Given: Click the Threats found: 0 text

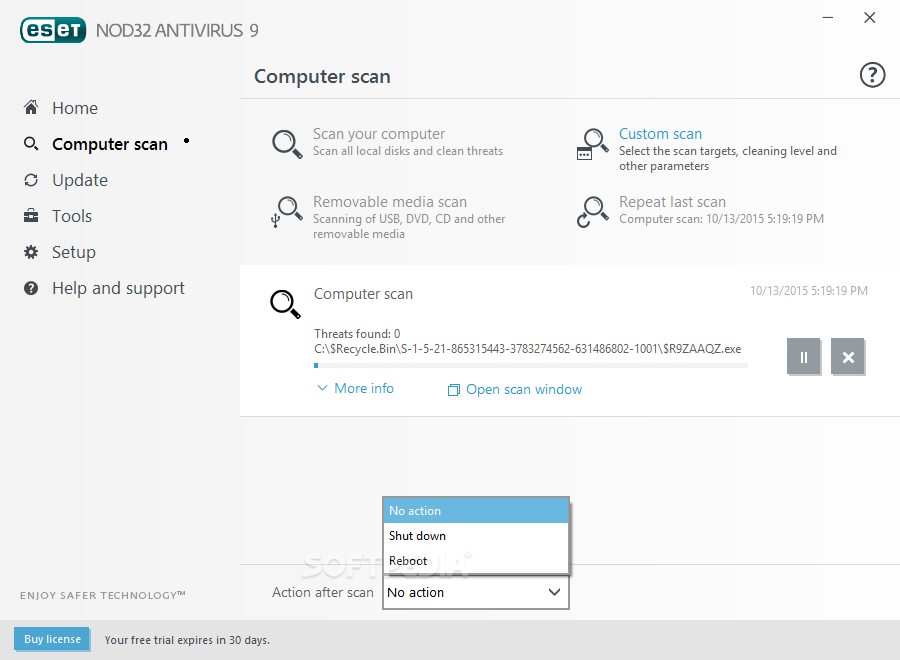Looking at the screenshot, I should [357, 333].
